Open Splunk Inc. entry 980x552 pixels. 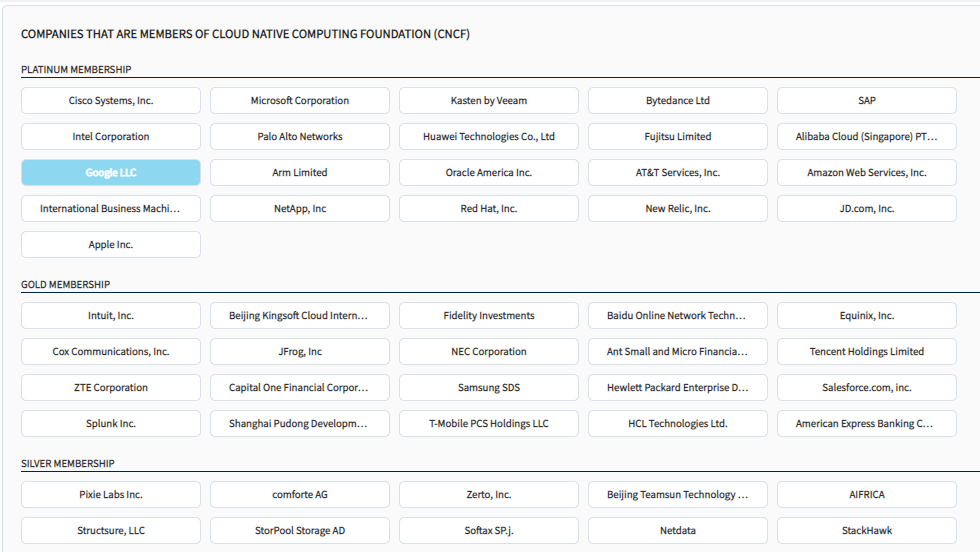[x=111, y=423]
